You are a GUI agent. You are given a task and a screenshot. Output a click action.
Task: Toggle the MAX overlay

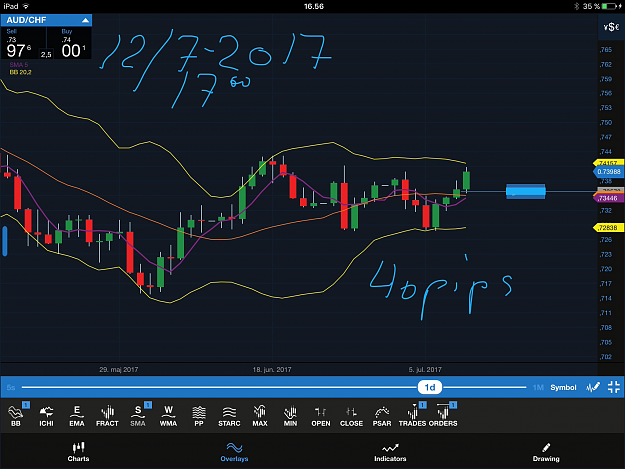click(x=260, y=415)
